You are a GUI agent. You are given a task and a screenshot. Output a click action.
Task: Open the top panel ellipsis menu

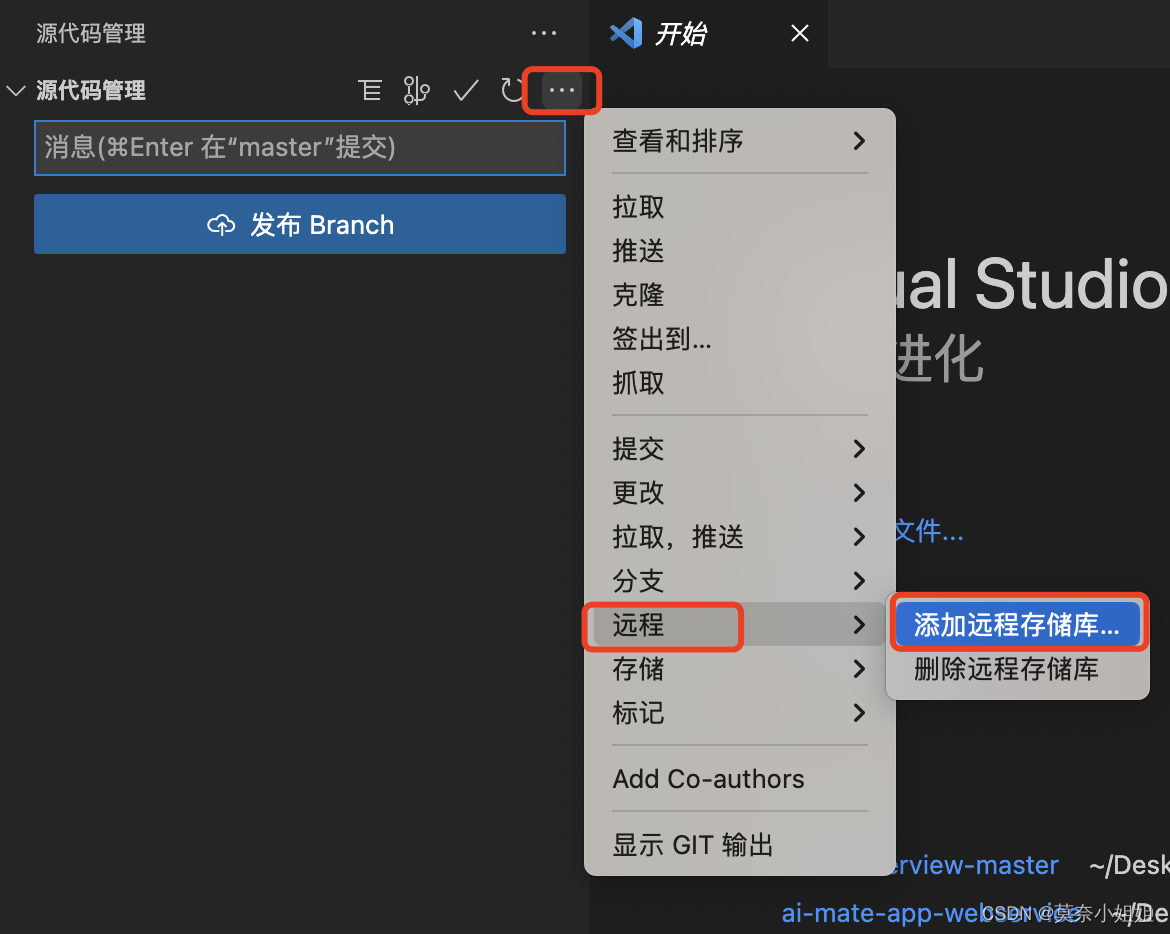click(544, 33)
